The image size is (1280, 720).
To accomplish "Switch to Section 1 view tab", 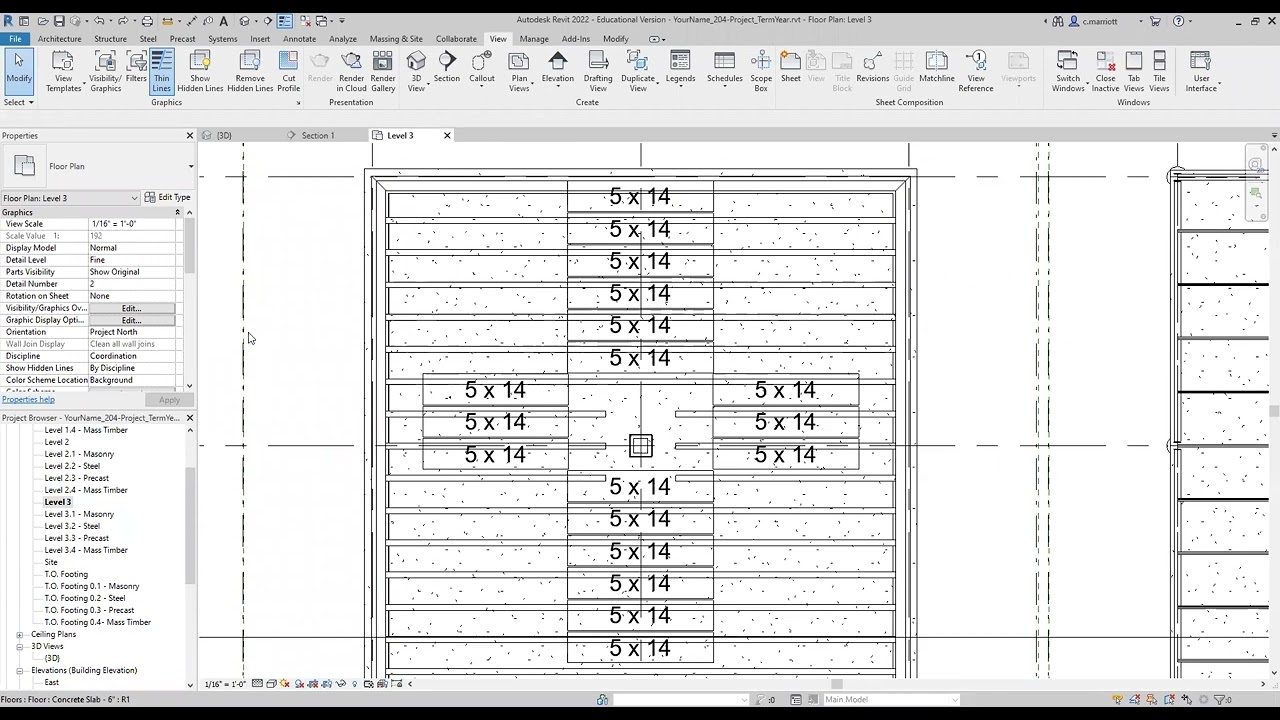I will (318, 135).
